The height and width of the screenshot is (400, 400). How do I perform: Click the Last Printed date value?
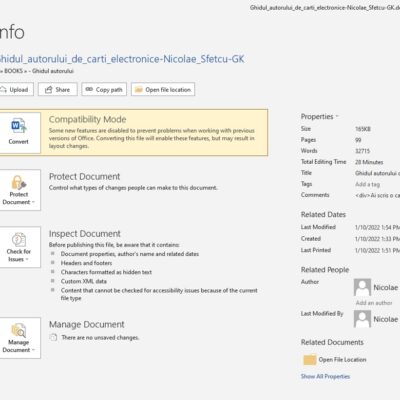pyautogui.click(x=377, y=250)
